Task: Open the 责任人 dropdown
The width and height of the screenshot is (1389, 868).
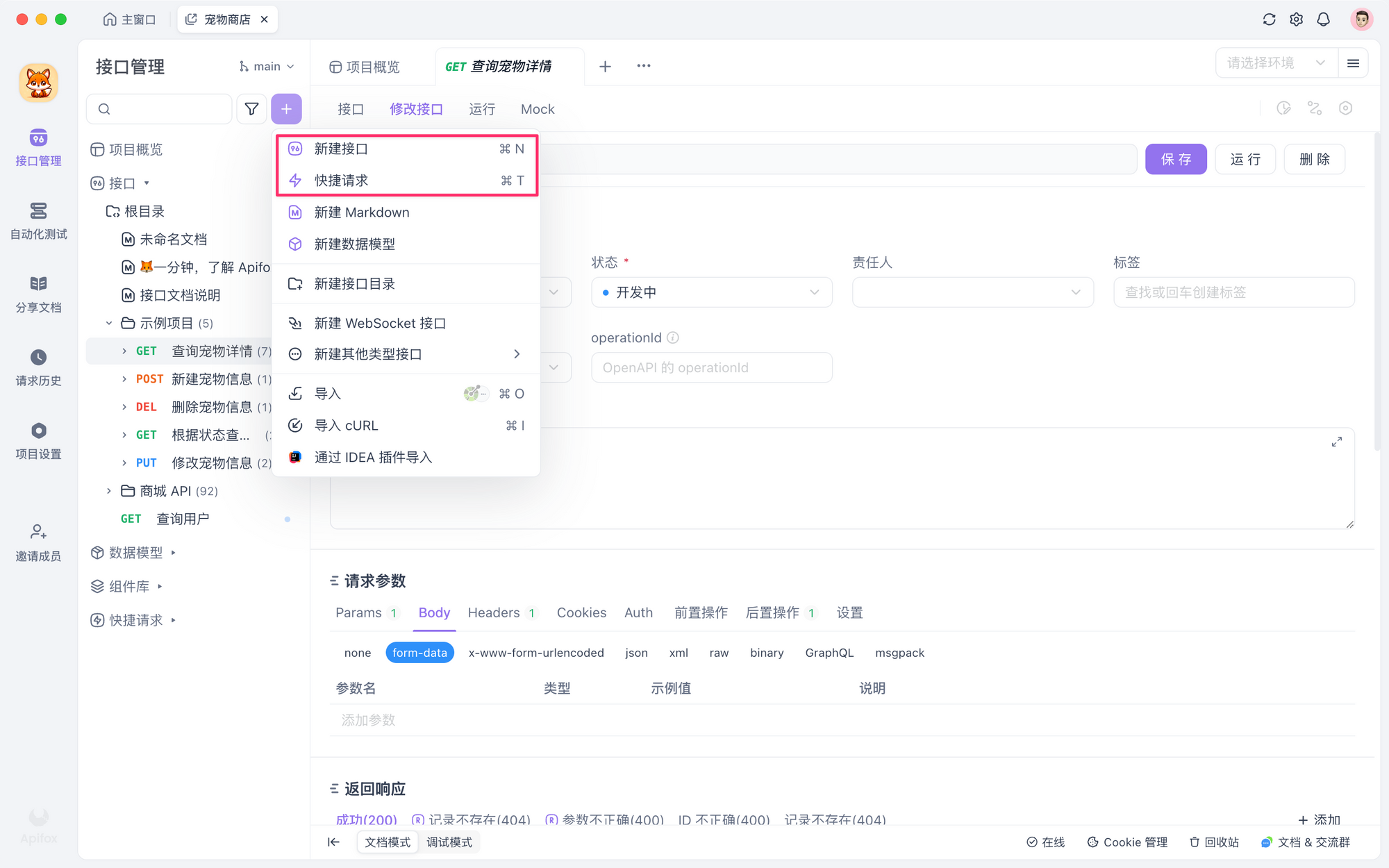Action: point(973,292)
